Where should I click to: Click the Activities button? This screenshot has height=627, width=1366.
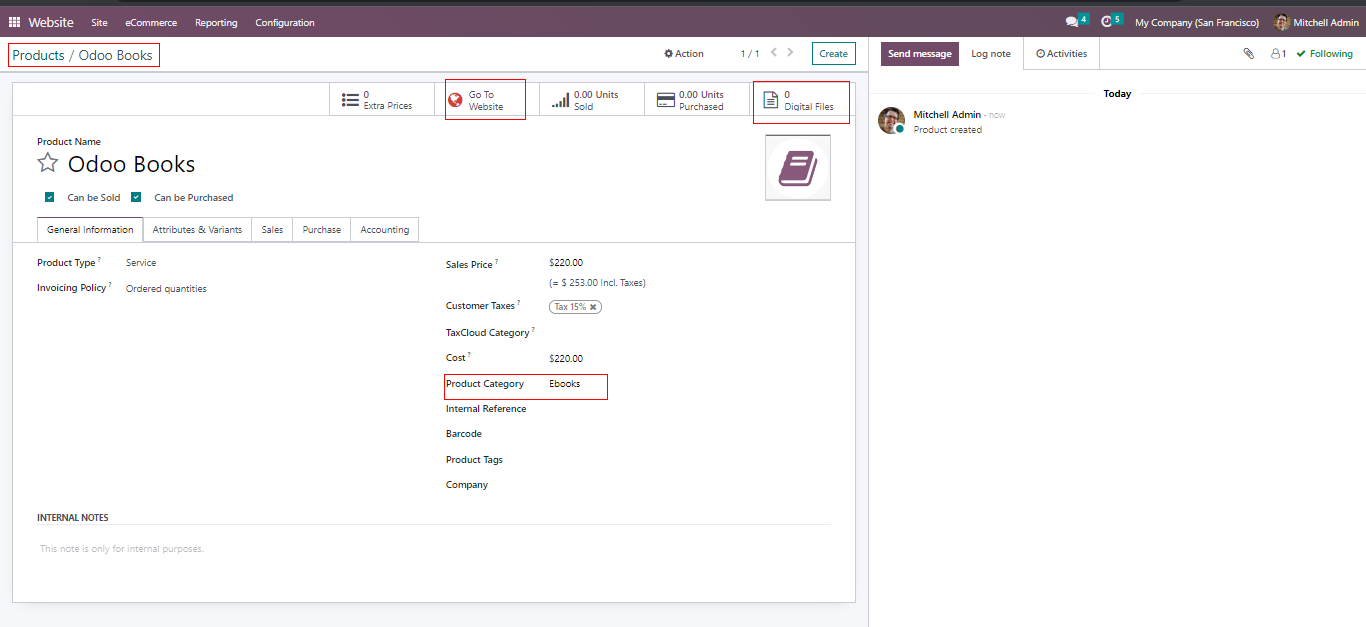[x=1061, y=54]
